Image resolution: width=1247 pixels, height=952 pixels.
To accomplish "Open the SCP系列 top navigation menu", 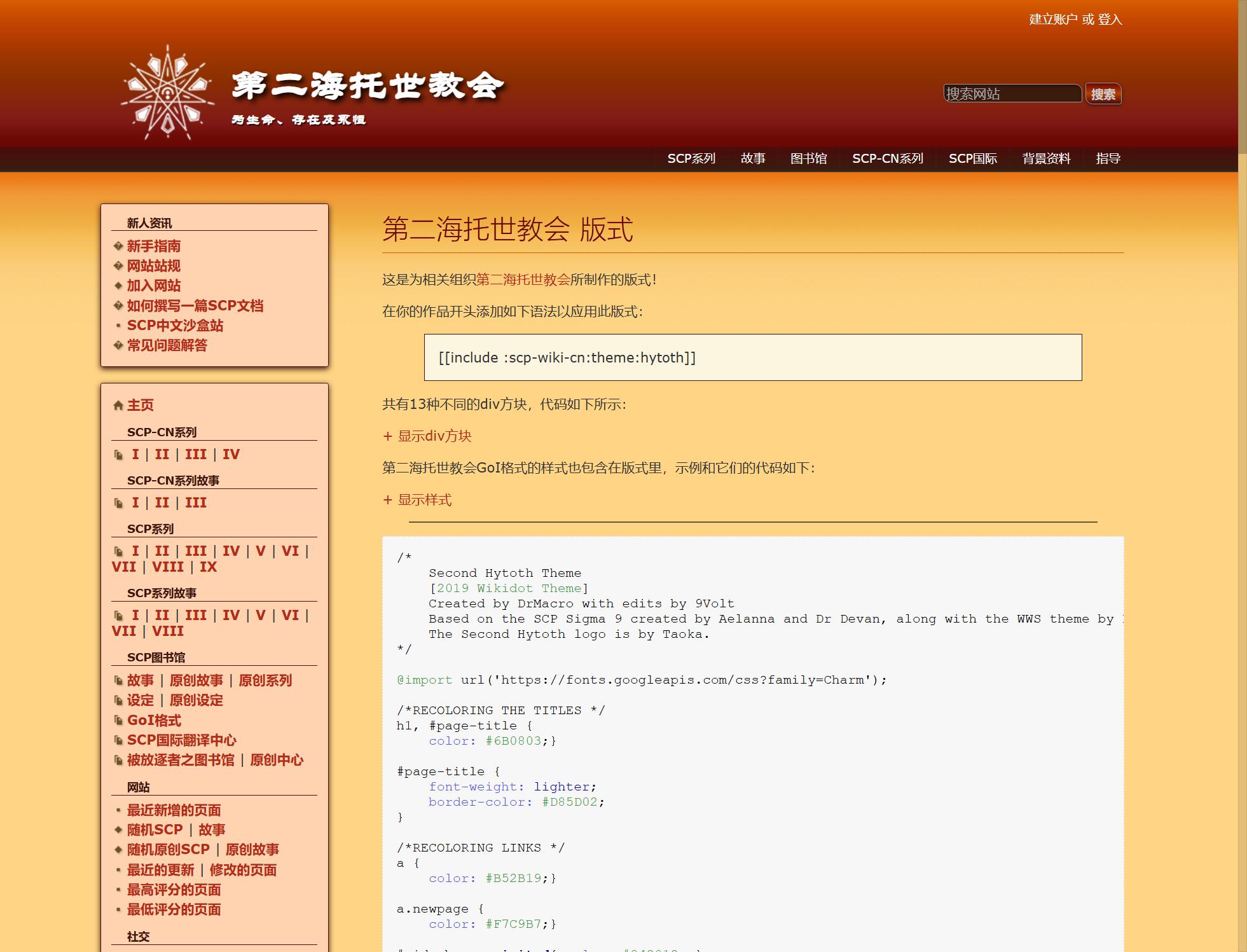I will pyautogui.click(x=691, y=158).
